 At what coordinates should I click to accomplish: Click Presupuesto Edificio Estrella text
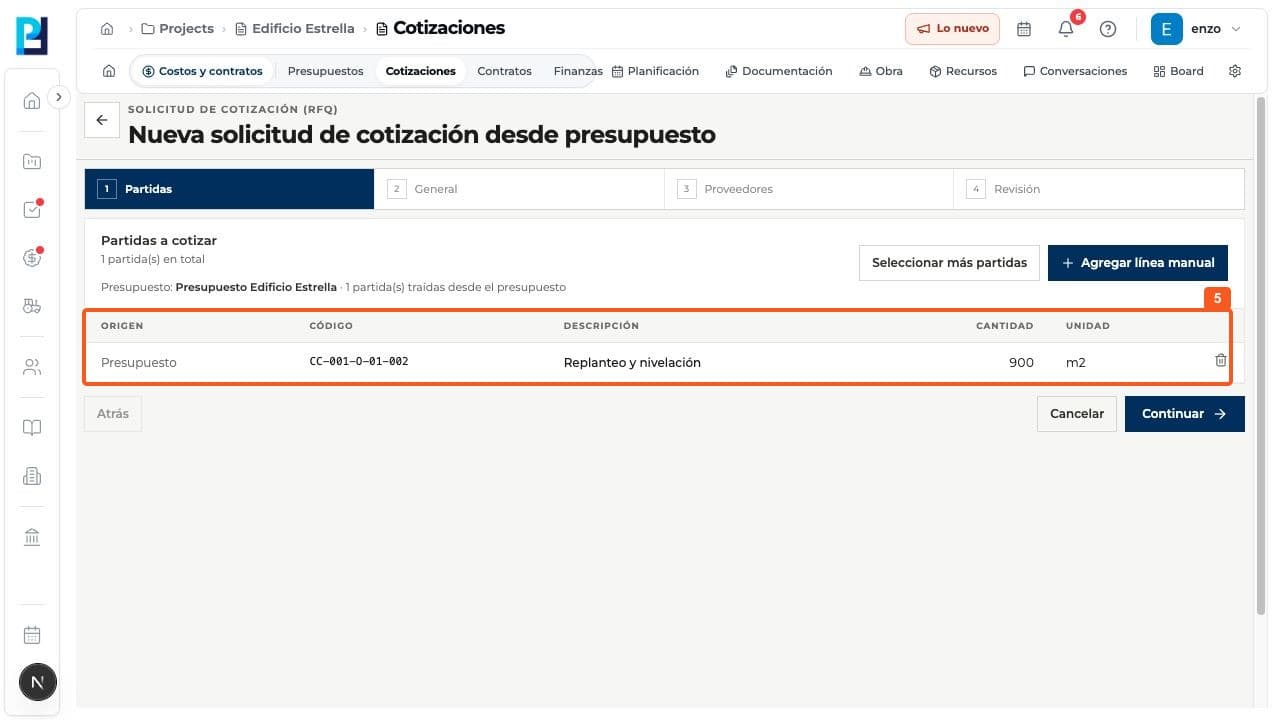[x=256, y=287]
